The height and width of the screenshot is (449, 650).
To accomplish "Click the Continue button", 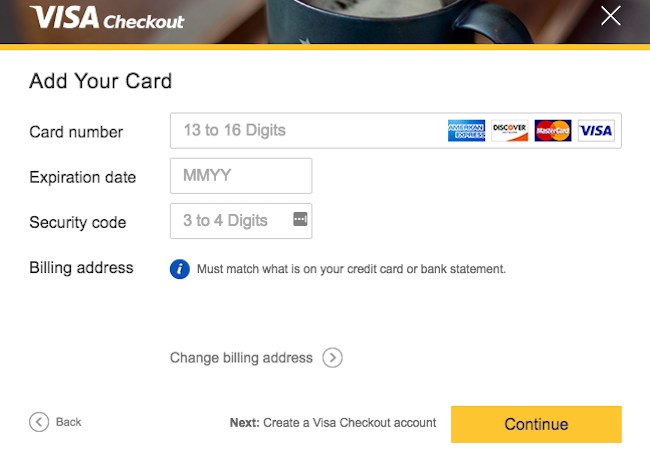I will (x=536, y=424).
